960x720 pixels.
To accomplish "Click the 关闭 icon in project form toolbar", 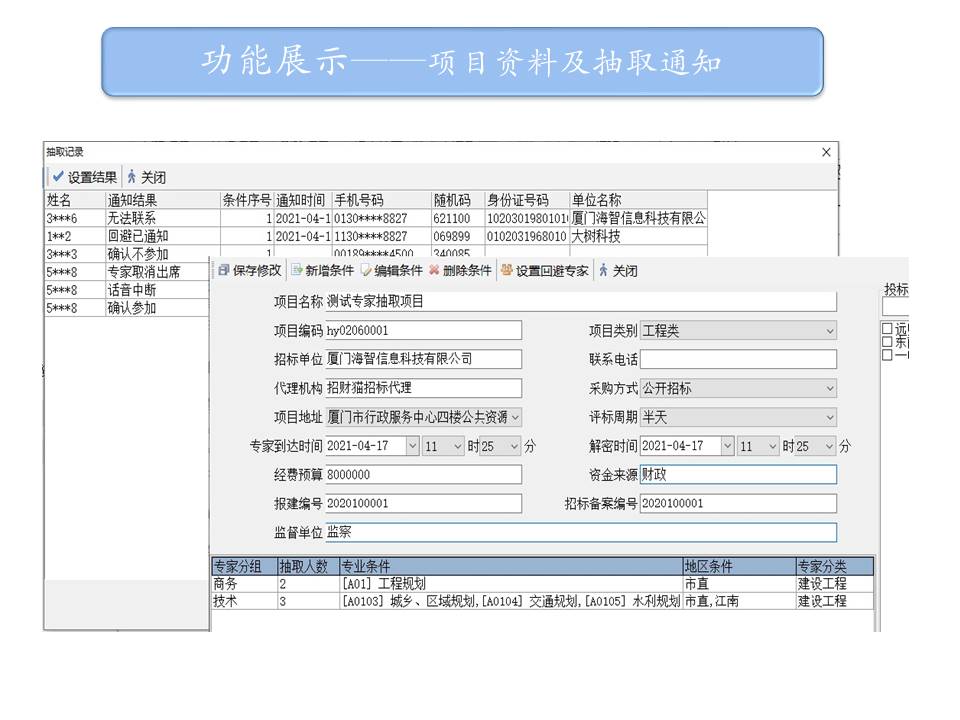I will (604, 270).
